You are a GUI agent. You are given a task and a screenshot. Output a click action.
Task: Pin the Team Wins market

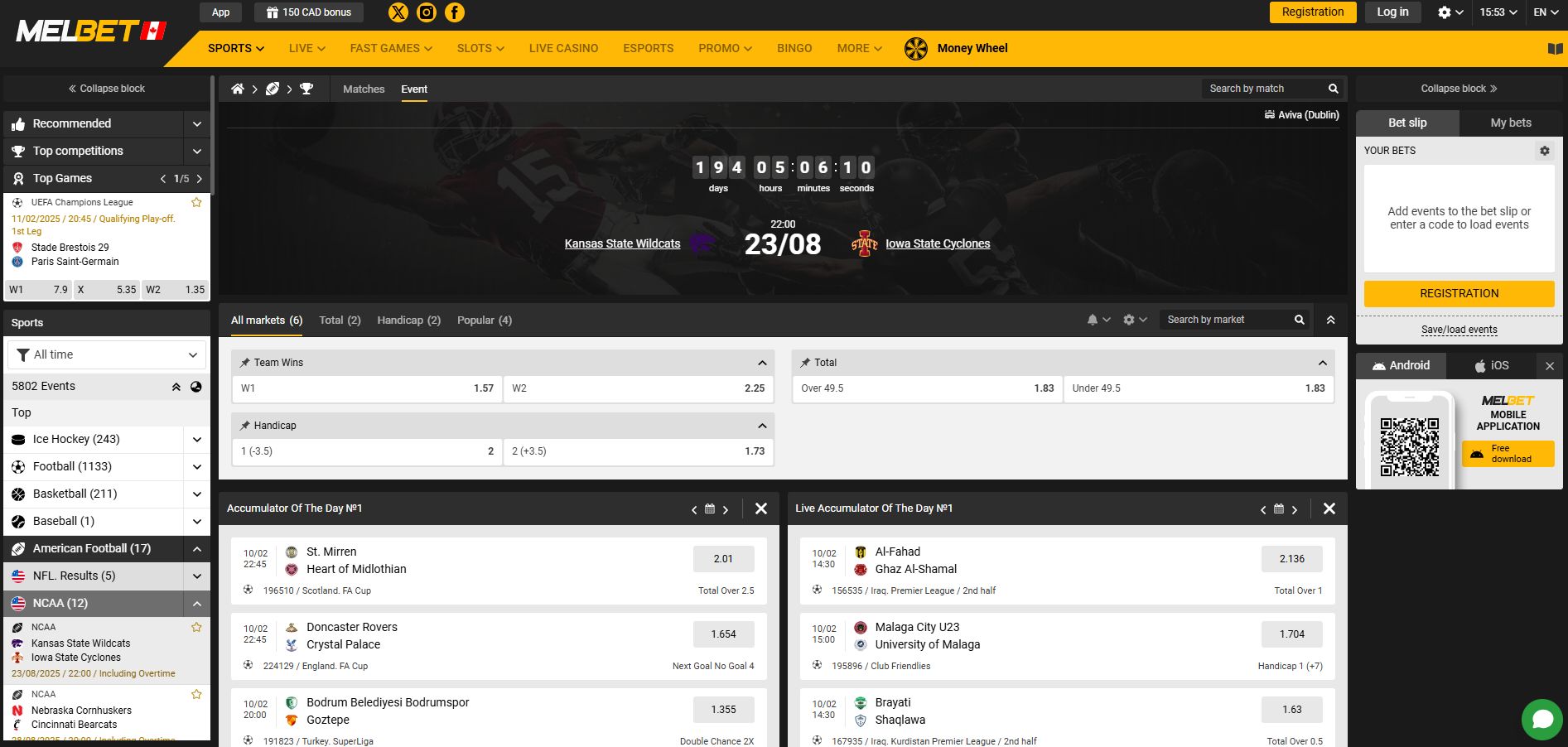tap(245, 363)
